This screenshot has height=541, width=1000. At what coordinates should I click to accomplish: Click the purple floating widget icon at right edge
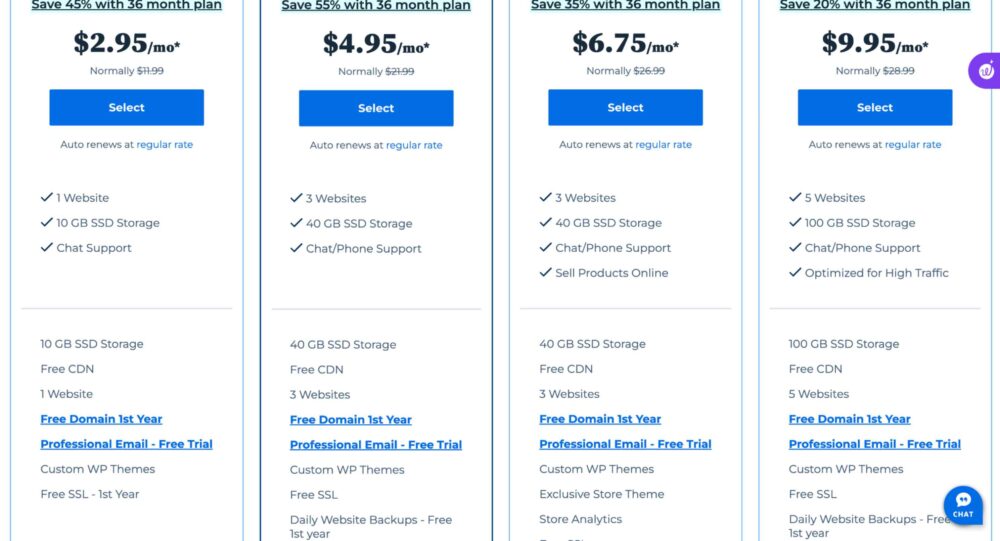[985, 70]
